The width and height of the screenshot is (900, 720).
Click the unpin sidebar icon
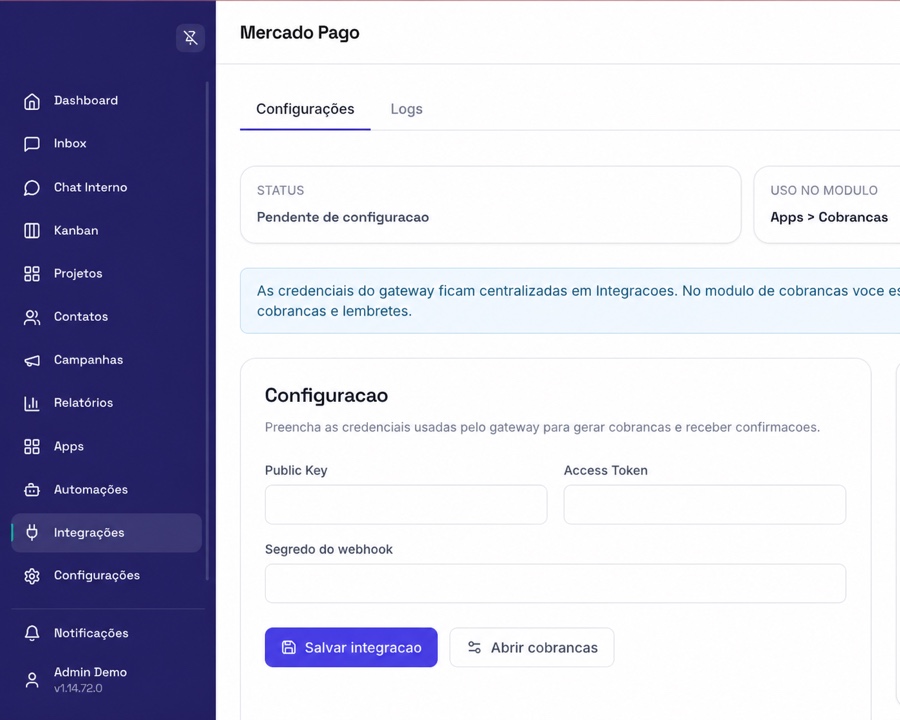tap(190, 38)
